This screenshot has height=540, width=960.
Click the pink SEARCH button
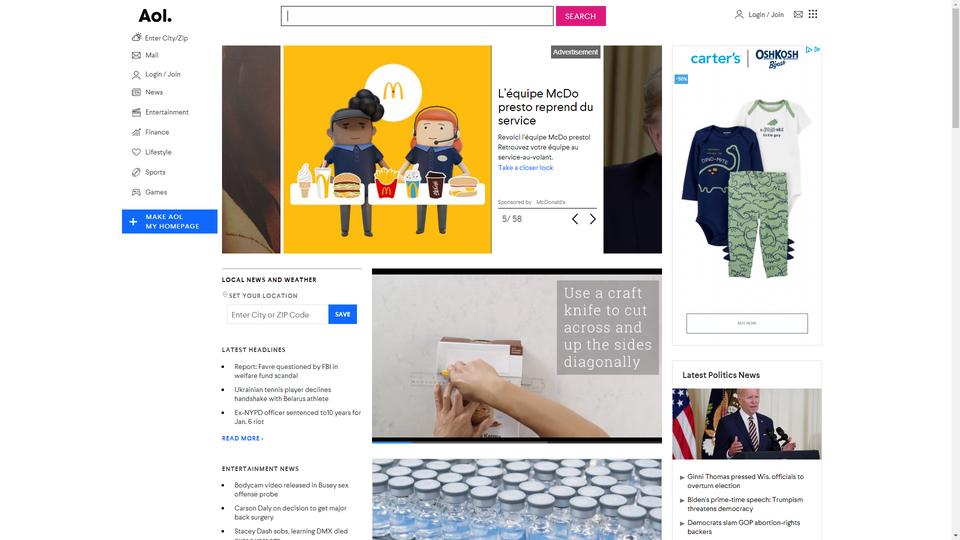click(x=580, y=16)
